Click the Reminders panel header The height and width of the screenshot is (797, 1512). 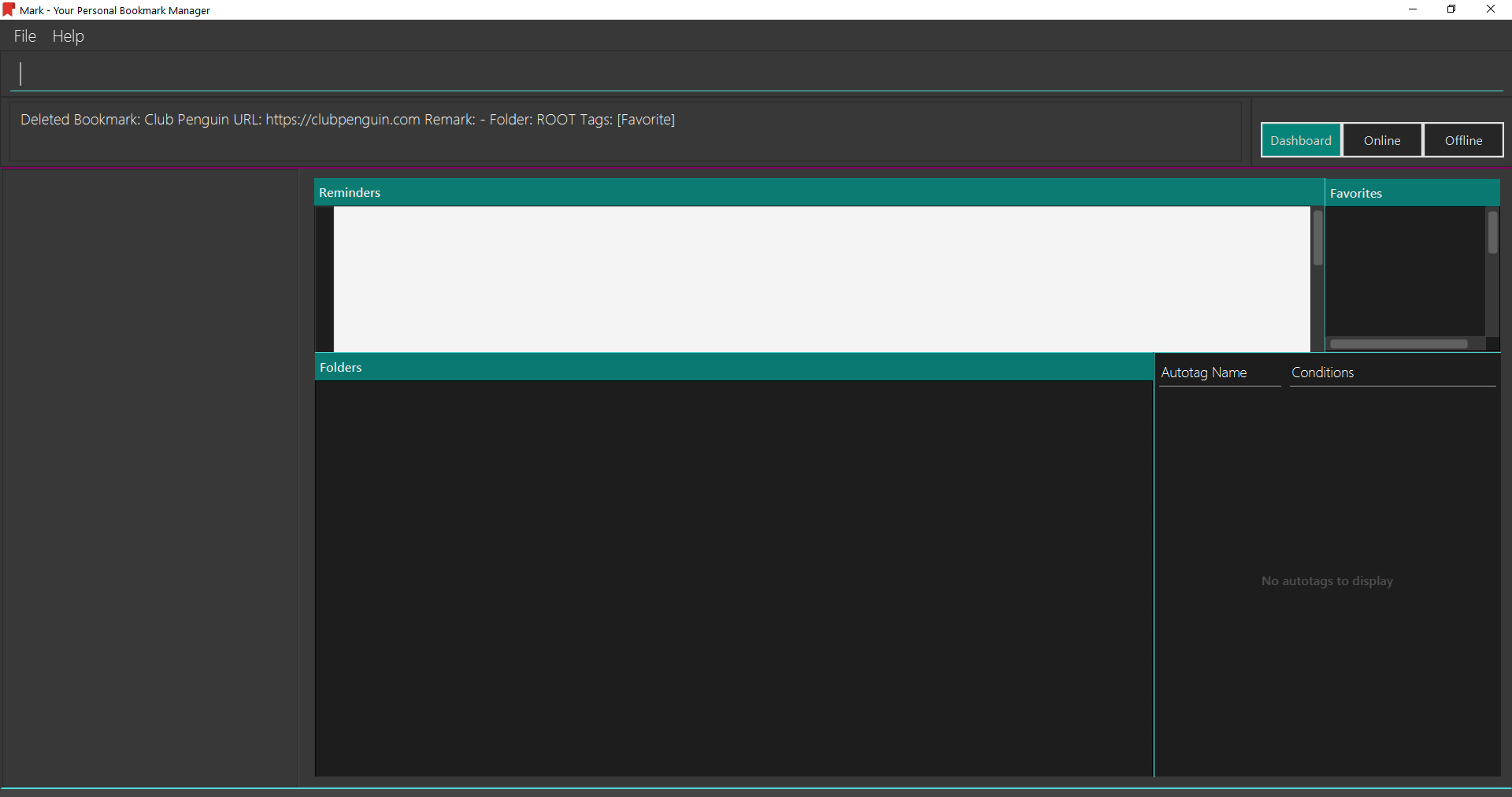[x=819, y=192]
